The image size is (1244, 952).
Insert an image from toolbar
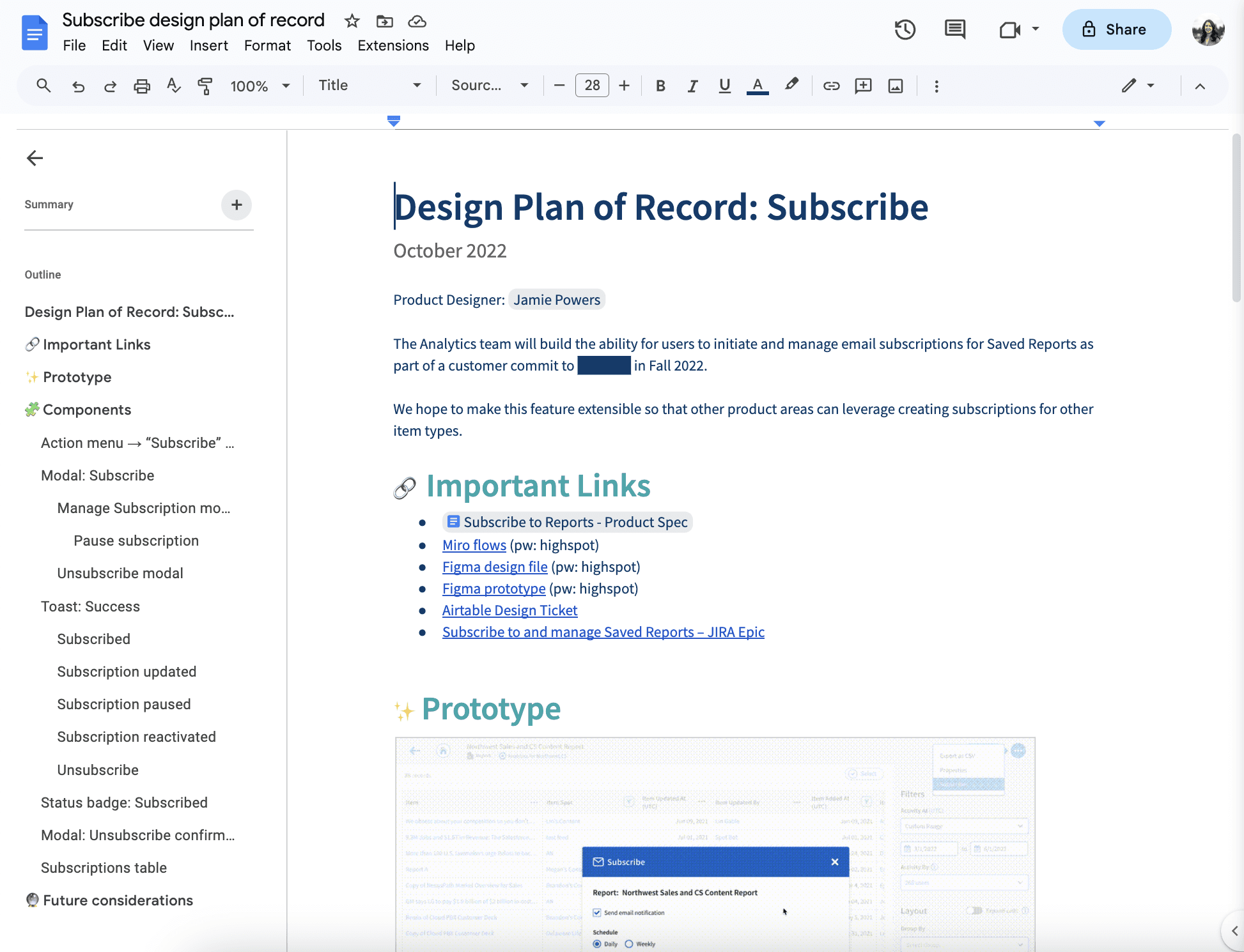[896, 86]
